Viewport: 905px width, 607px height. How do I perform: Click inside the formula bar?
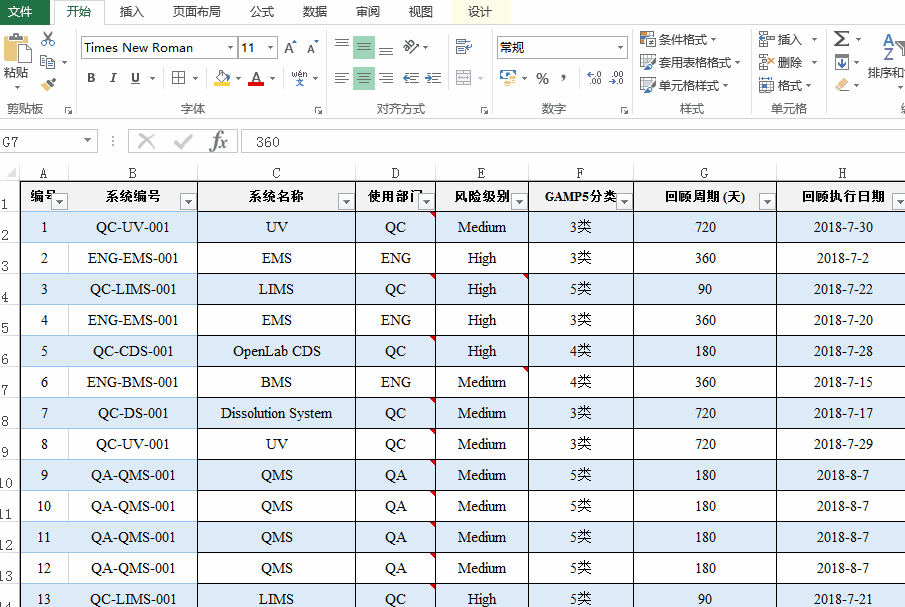(x=400, y=140)
